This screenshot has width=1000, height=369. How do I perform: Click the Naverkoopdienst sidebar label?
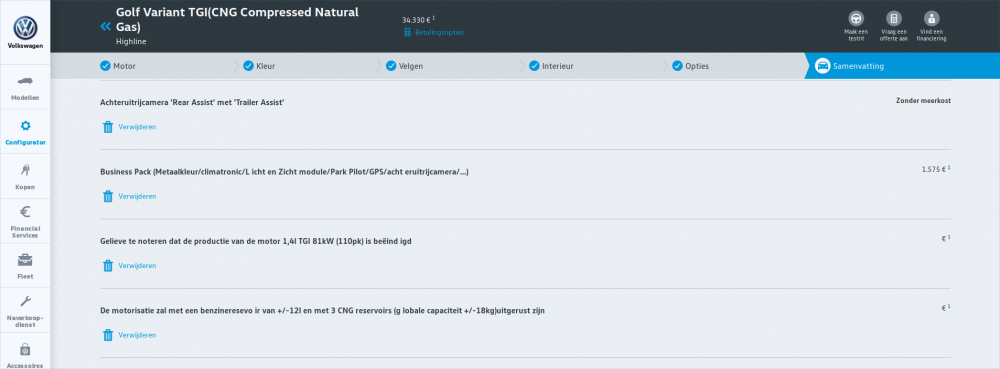pyautogui.click(x=26, y=321)
